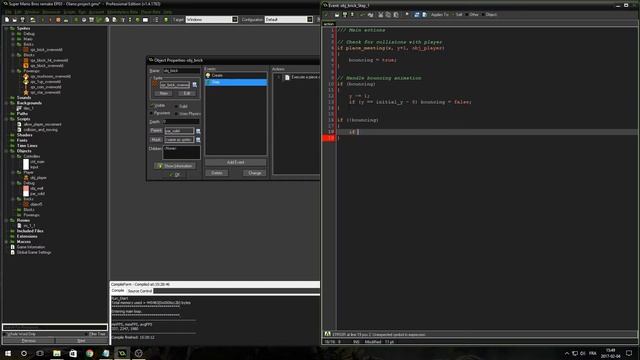Toggle the Uses Physics checkbox
Screen dimensions: 640x360
[176, 113]
